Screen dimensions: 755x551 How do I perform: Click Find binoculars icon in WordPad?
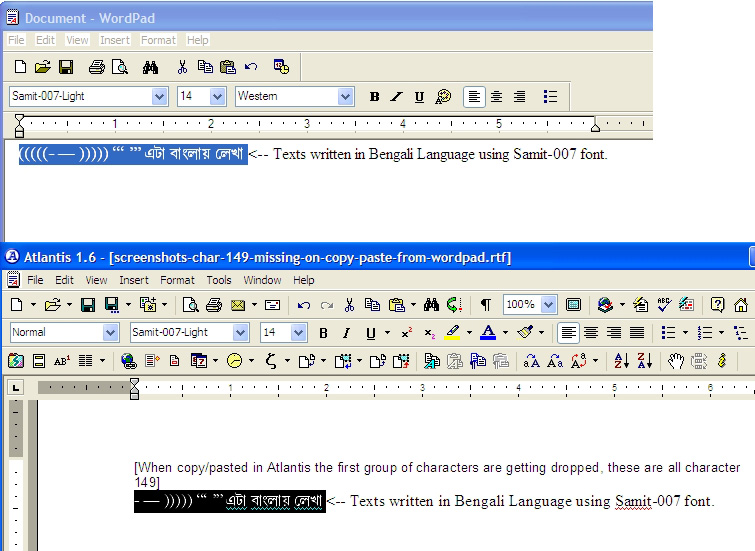(150, 67)
